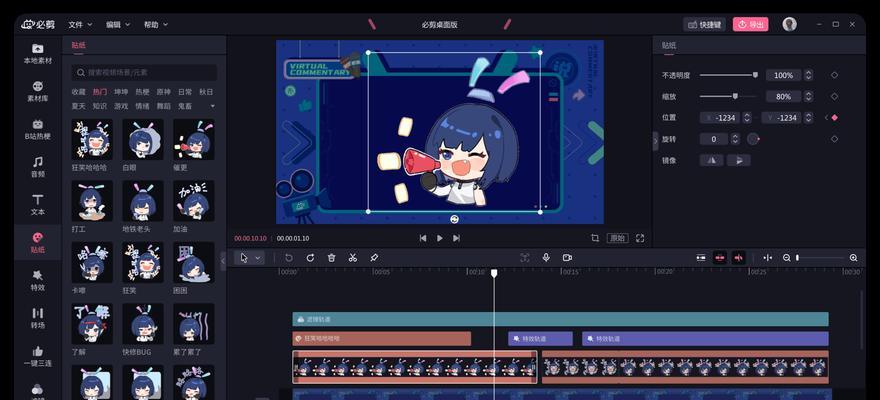Select the 游戏 sticker category tab
The height and width of the screenshot is (400, 880).
(x=121, y=105)
